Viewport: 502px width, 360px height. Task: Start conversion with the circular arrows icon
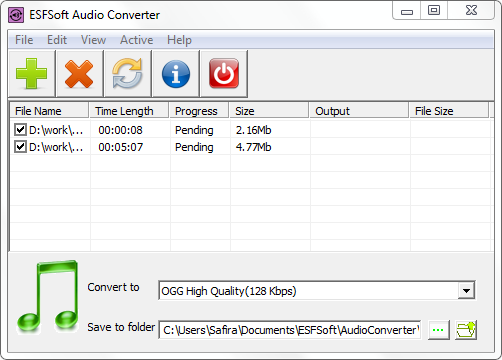click(127, 74)
